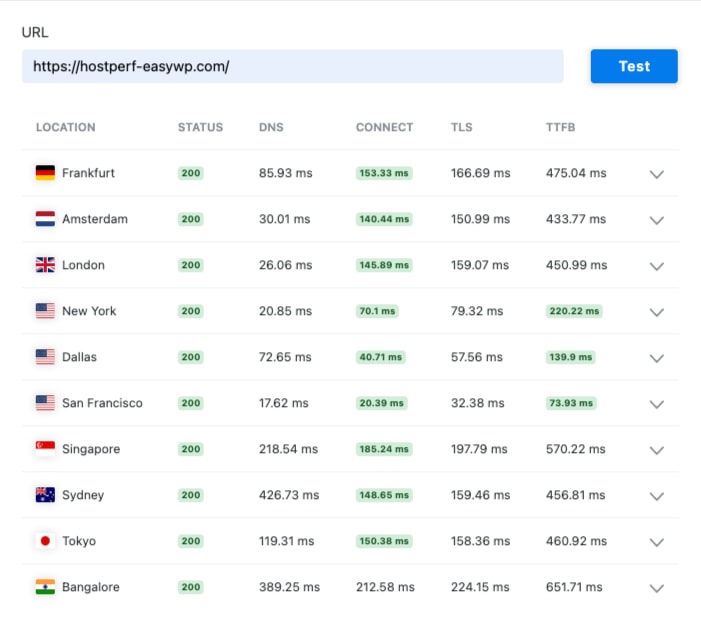Expand the New York result row
The image size is (701, 627).
click(656, 312)
